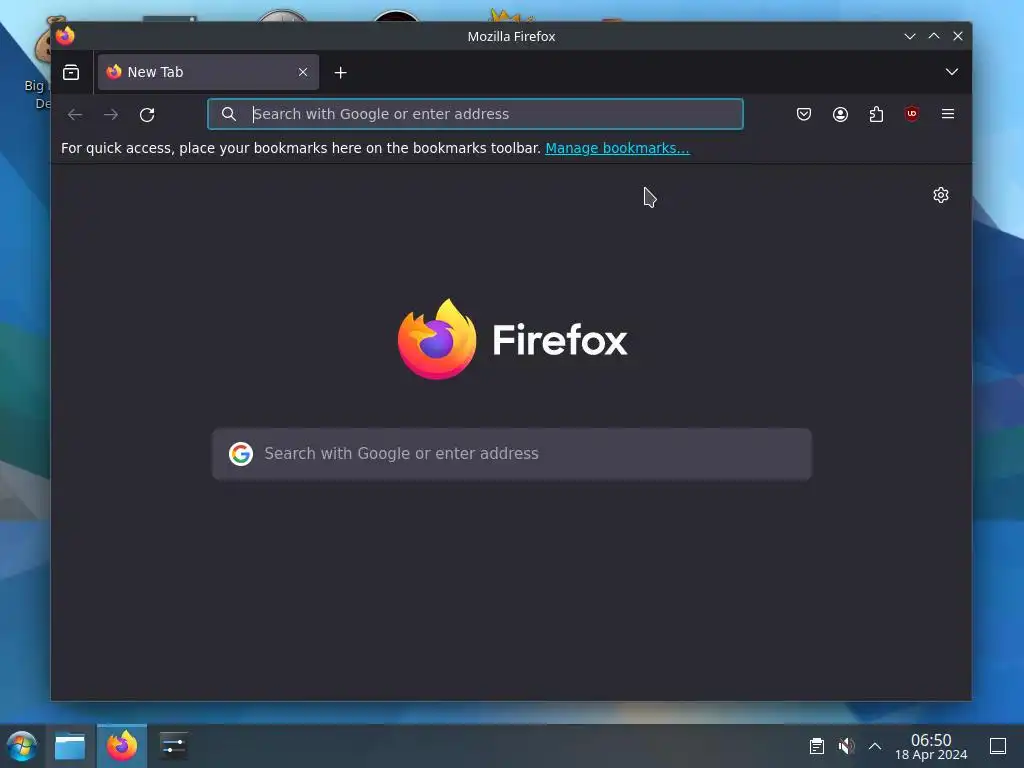Minimize Firefox with the down chevron
This screenshot has width=1024, height=768.
pyautogui.click(x=910, y=37)
